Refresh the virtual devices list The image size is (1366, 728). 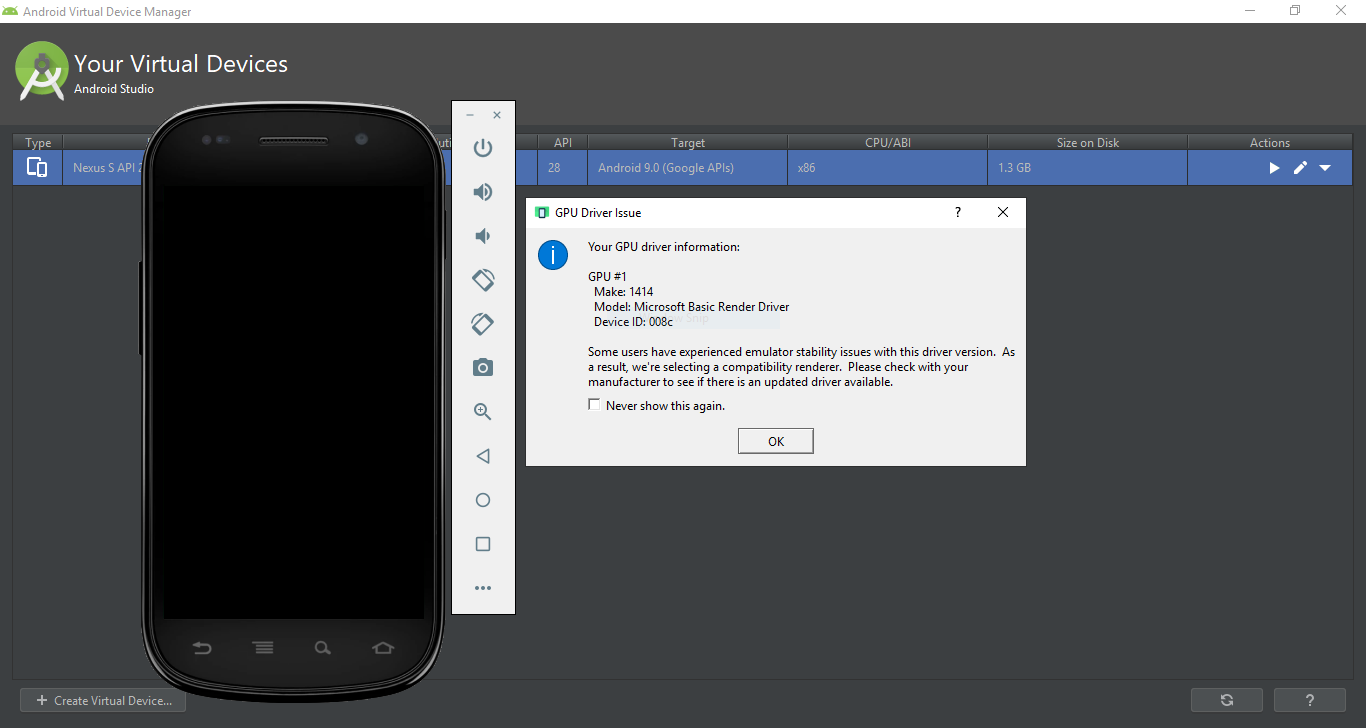(1227, 700)
